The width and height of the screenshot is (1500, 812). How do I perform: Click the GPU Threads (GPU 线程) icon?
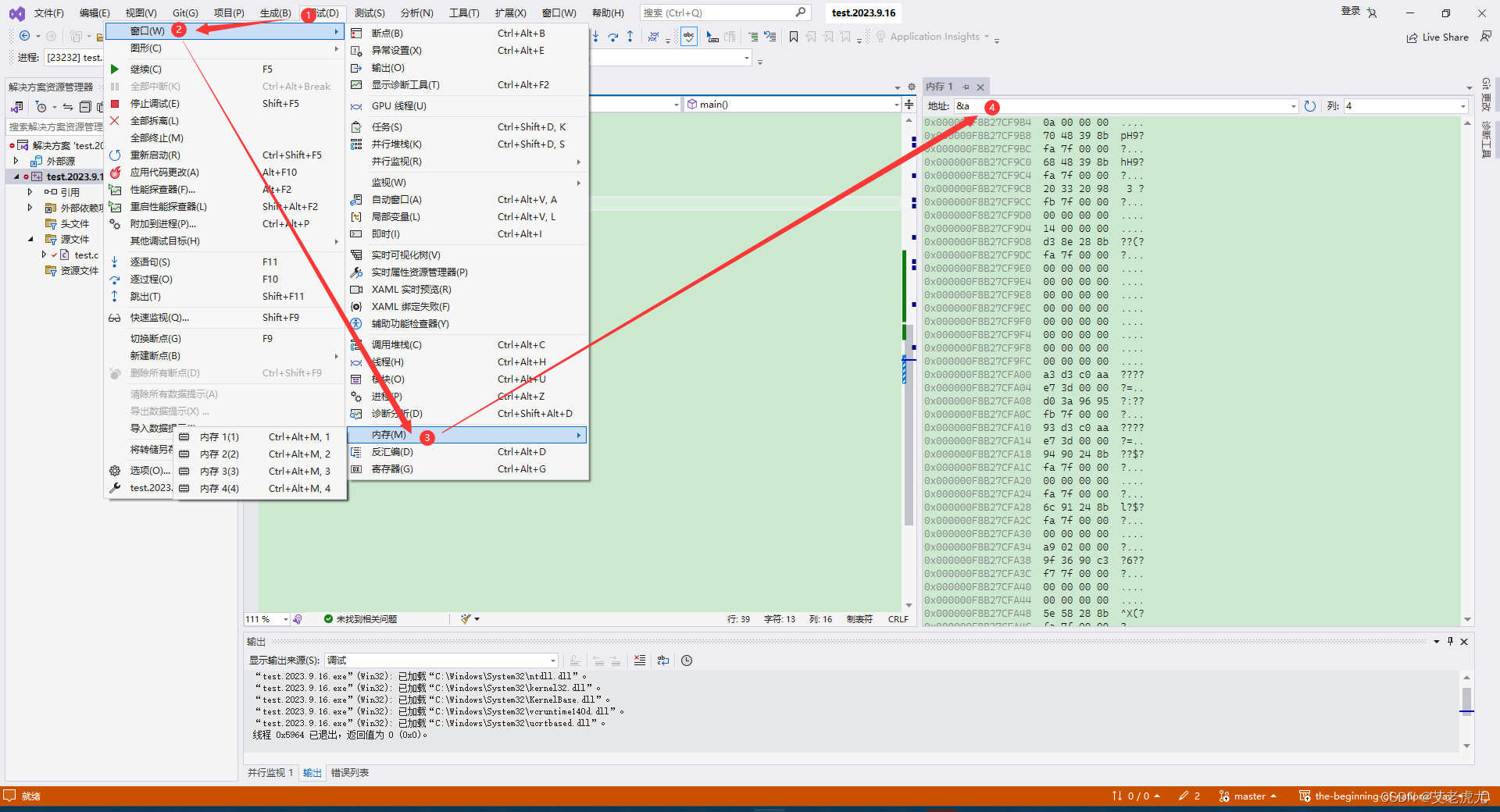[x=356, y=106]
